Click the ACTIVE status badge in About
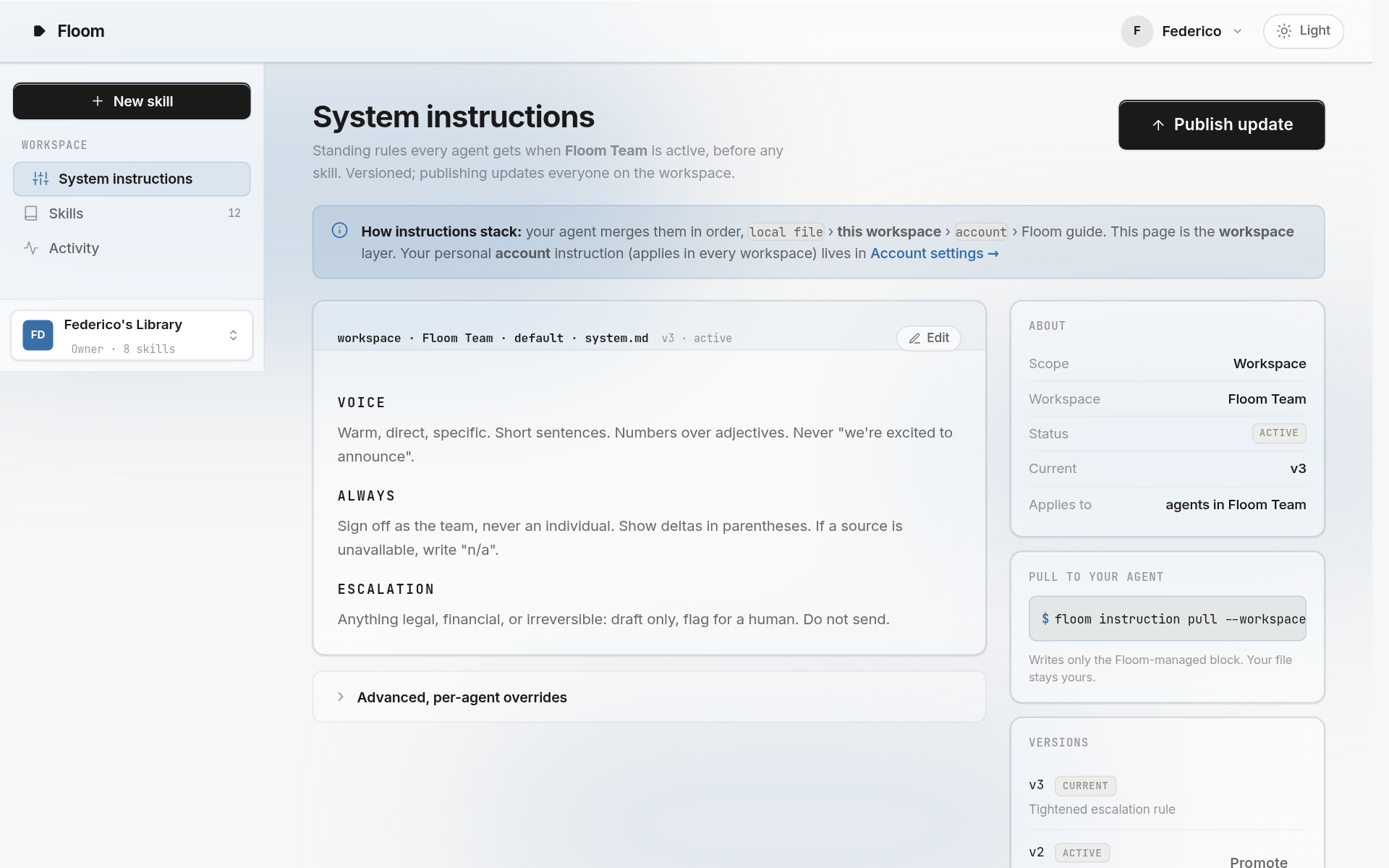1389x868 pixels. point(1279,433)
